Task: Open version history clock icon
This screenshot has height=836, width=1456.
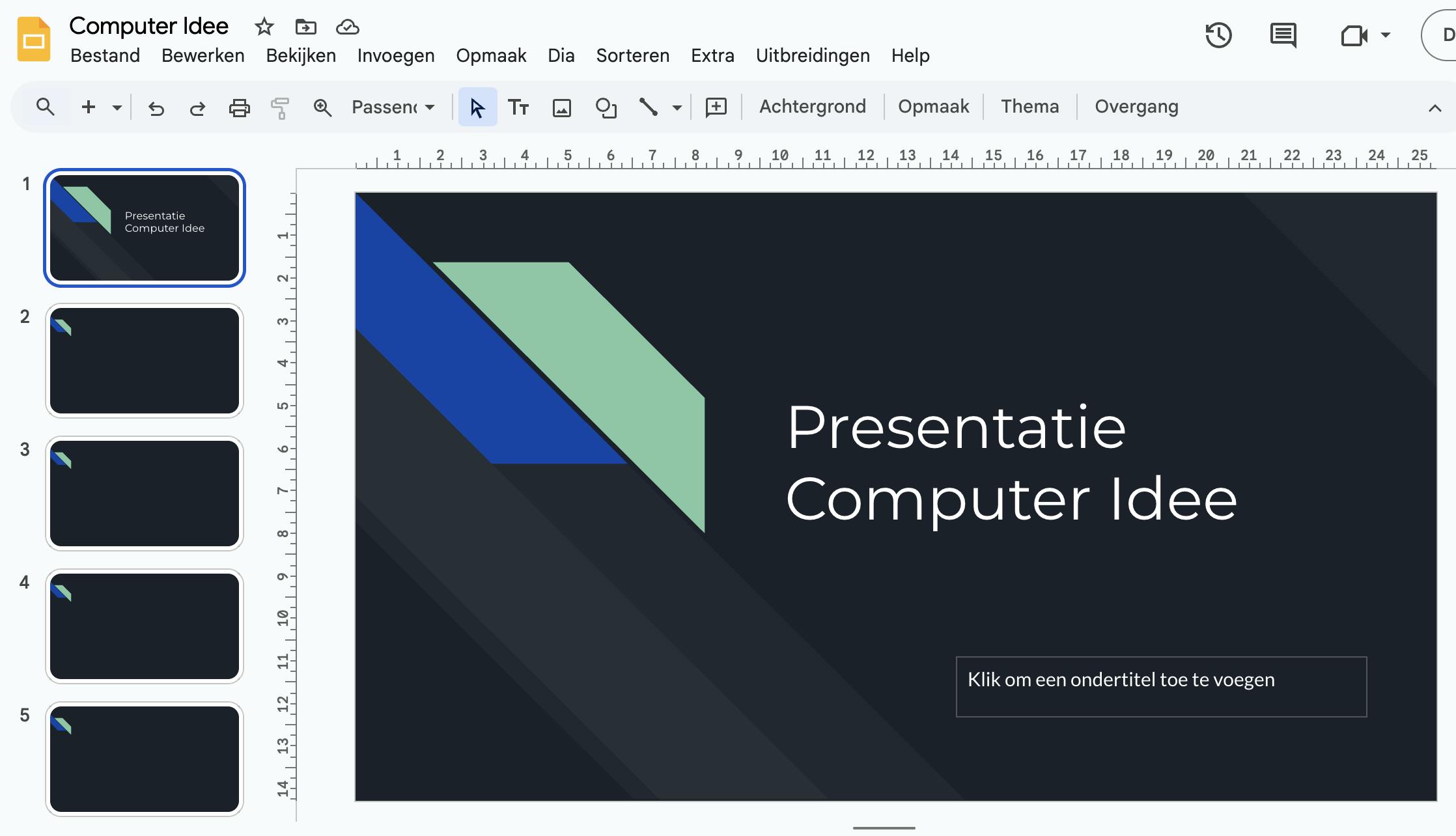Action: [x=1218, y=35]
